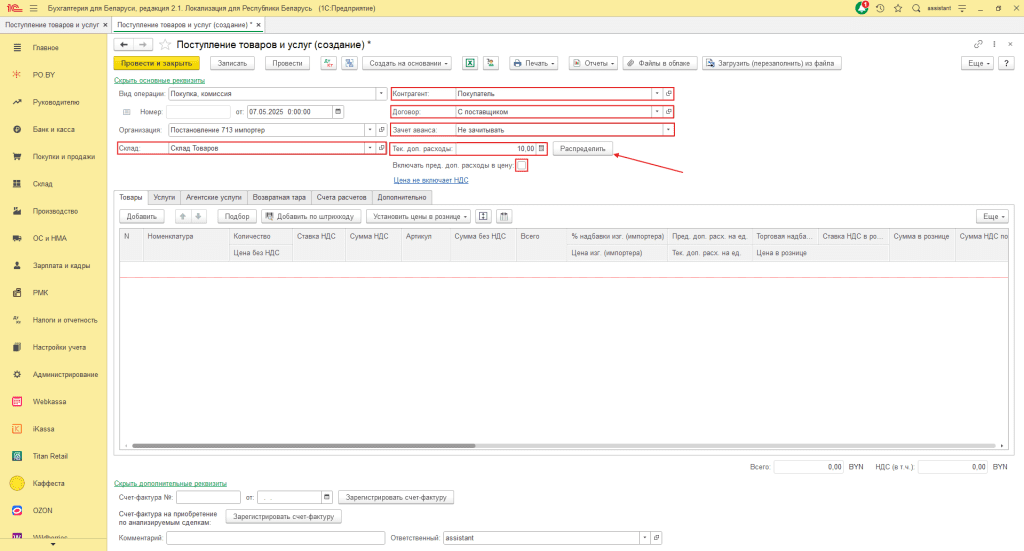The image size is (1024, 551).
Task: Switch to the Счета расчетов tab
Action: [342, 197]
